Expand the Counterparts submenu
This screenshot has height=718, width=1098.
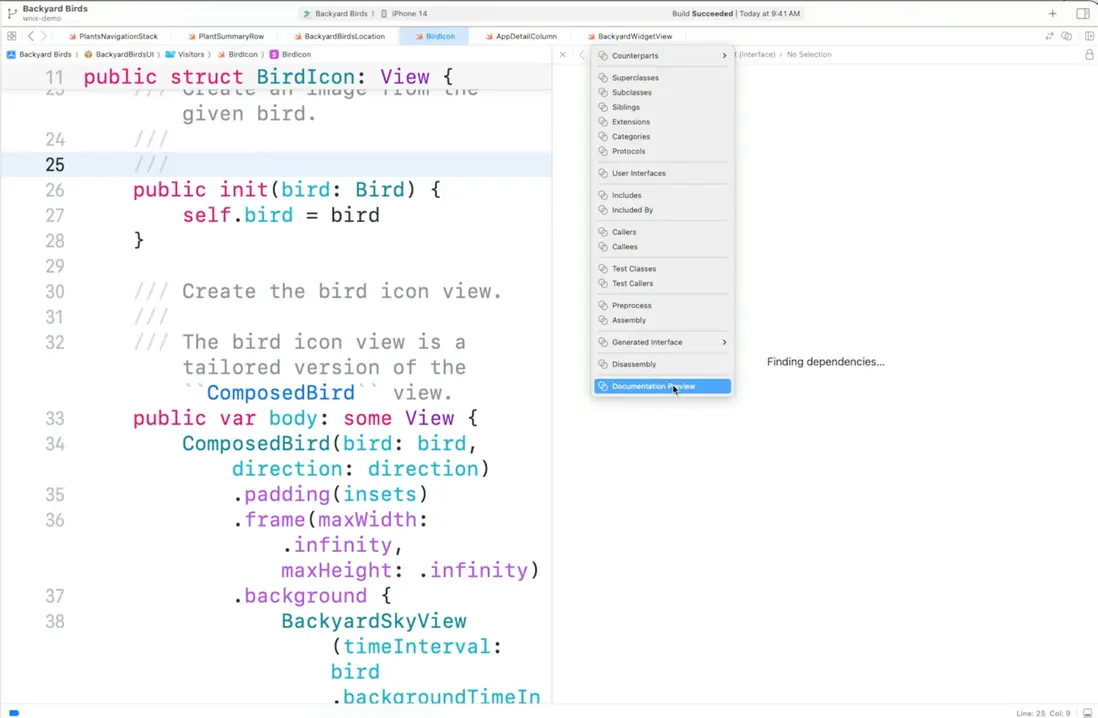tap(662, 55)
